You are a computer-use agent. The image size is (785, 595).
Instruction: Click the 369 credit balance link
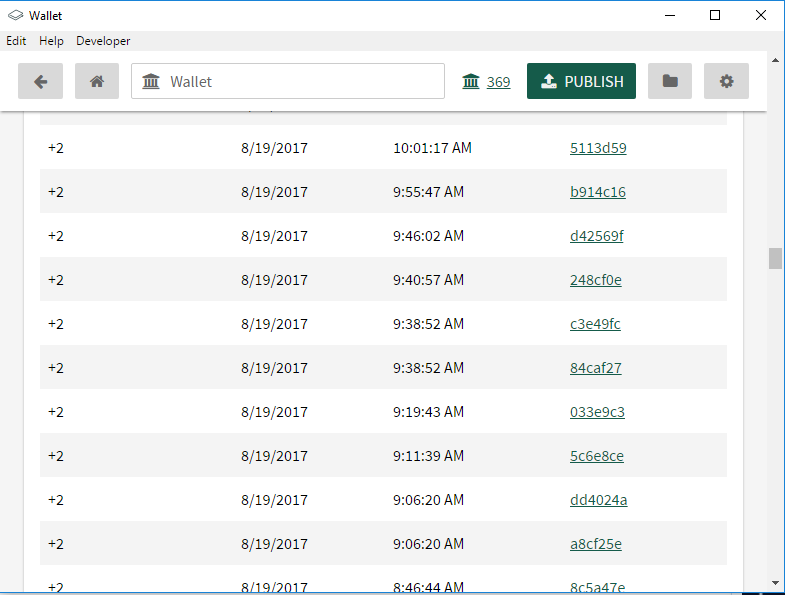[x=499, y=82]
